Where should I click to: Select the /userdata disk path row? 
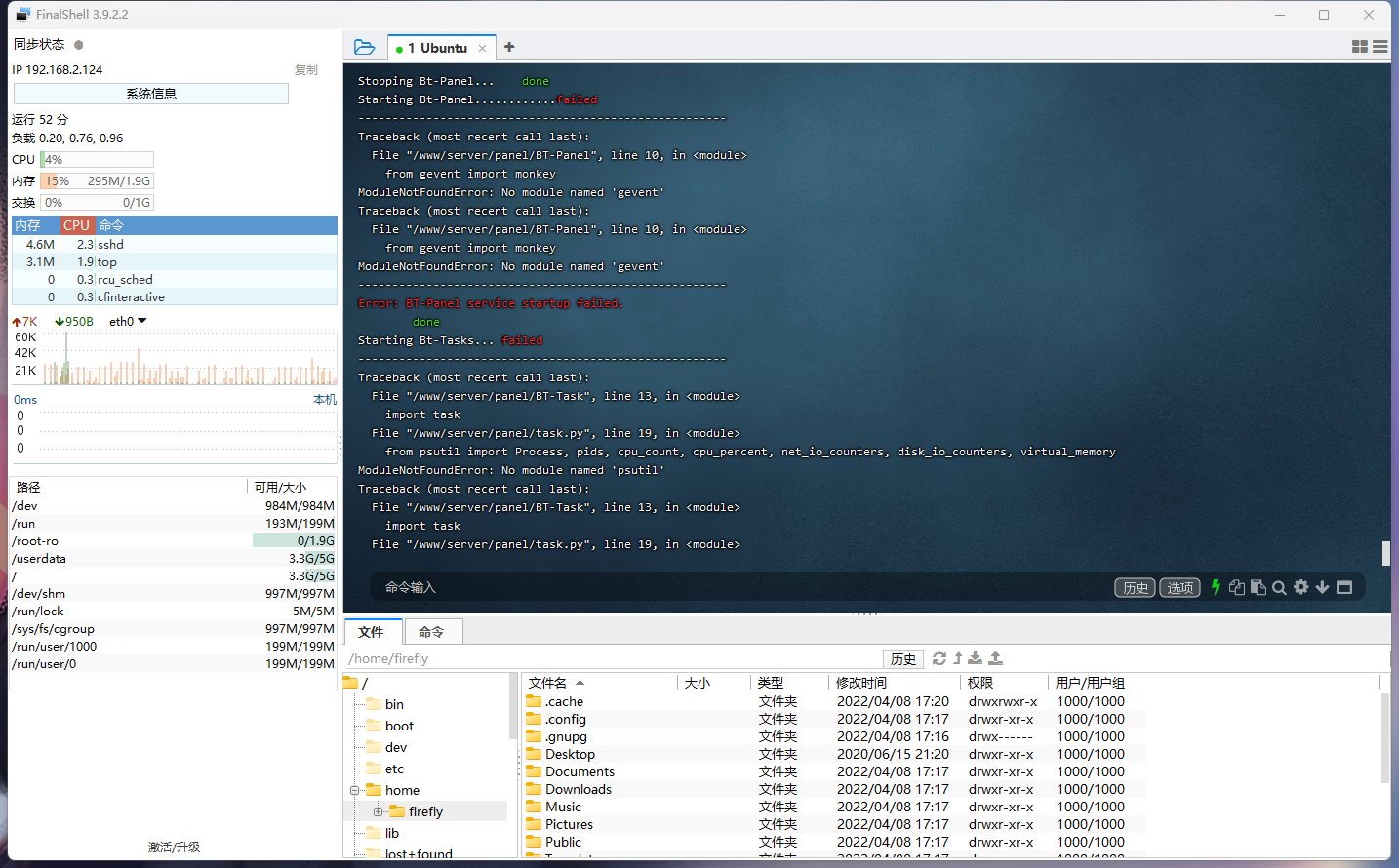point(174,558)
